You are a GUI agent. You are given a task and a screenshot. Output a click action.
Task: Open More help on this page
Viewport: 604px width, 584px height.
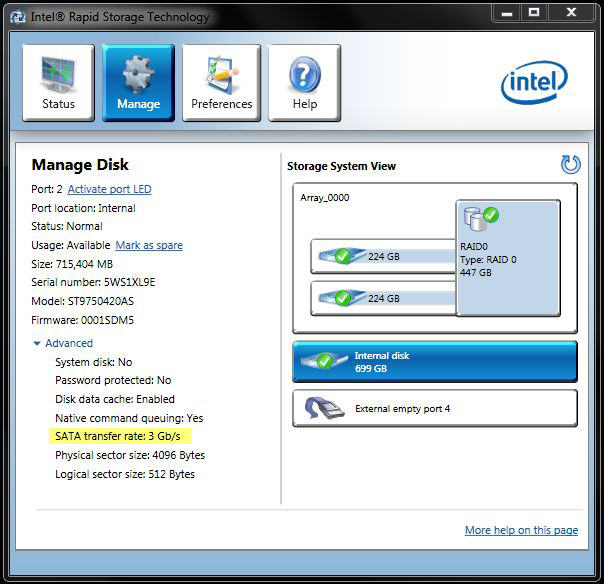[521, 530]
